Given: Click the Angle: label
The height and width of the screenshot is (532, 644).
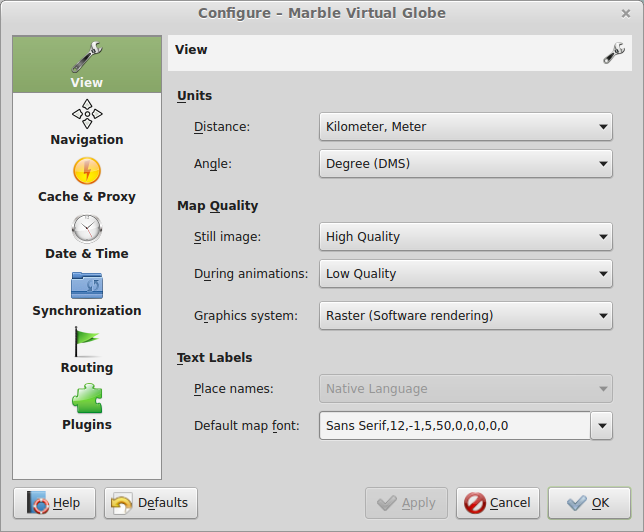Looking at the screenshot, I should point(213,164).
